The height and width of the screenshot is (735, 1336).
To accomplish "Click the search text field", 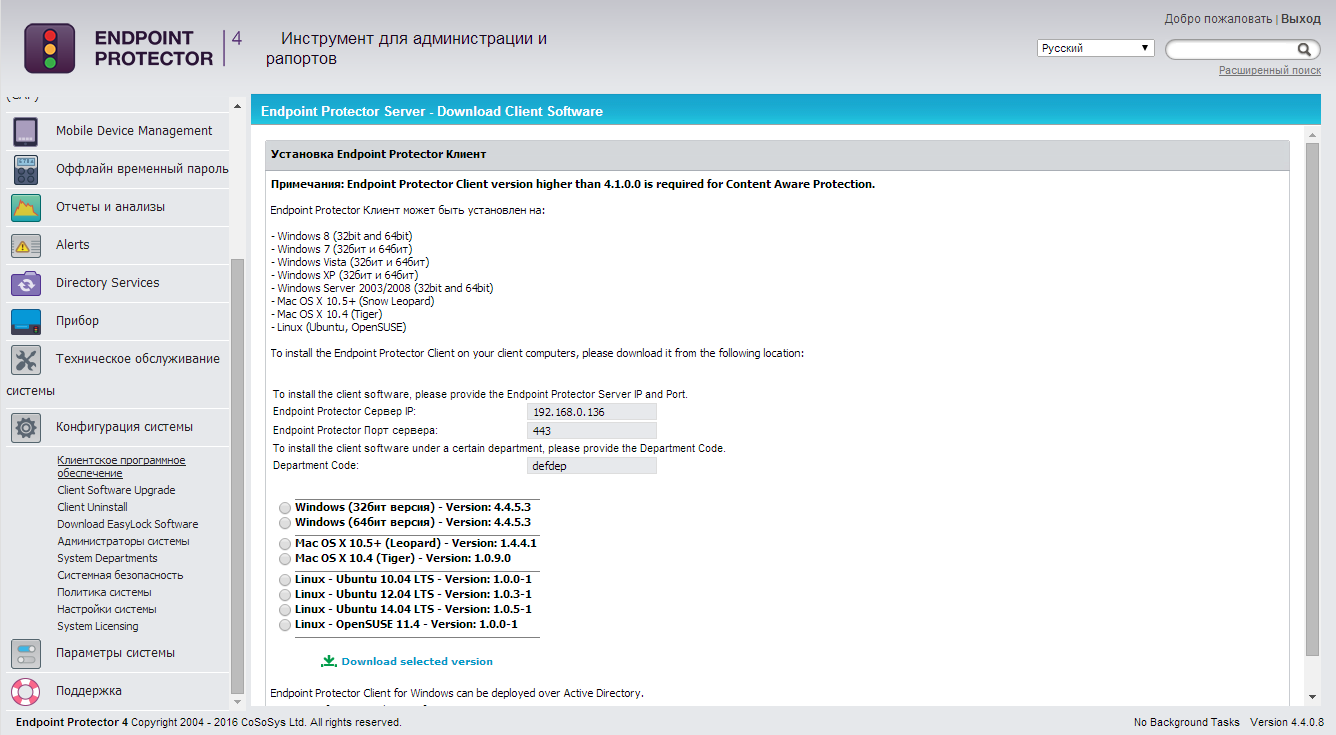I will click(1232, 49).
